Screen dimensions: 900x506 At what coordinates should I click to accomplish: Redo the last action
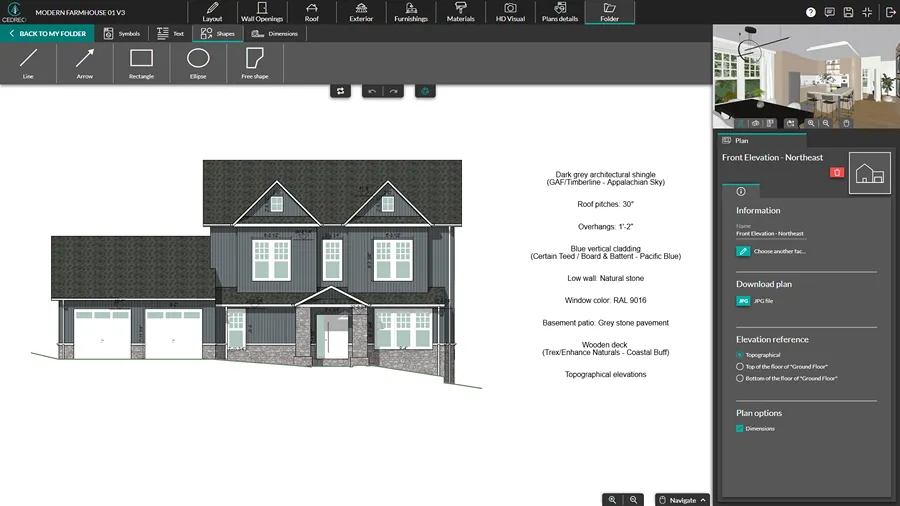(x=393, y=91)
